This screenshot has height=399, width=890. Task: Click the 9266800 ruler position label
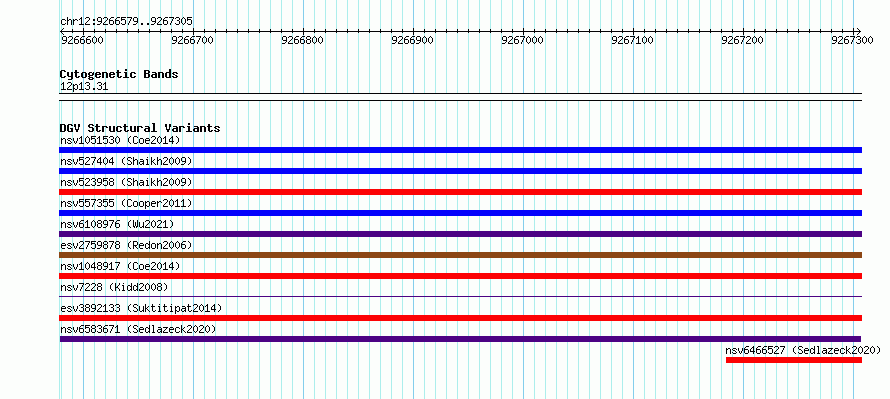(x=303, y=40)
